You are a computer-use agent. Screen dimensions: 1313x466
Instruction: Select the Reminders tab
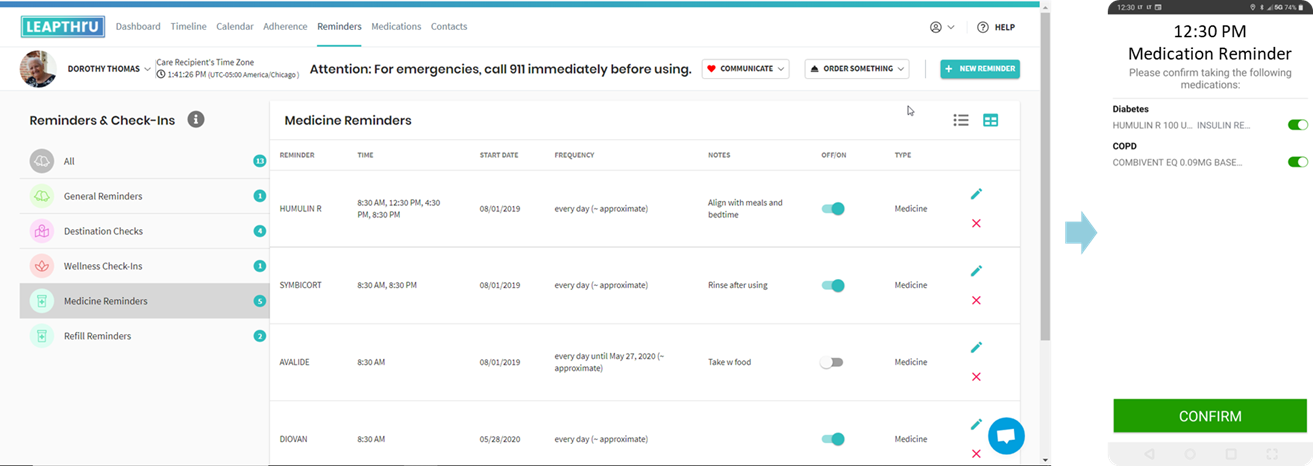339,27
